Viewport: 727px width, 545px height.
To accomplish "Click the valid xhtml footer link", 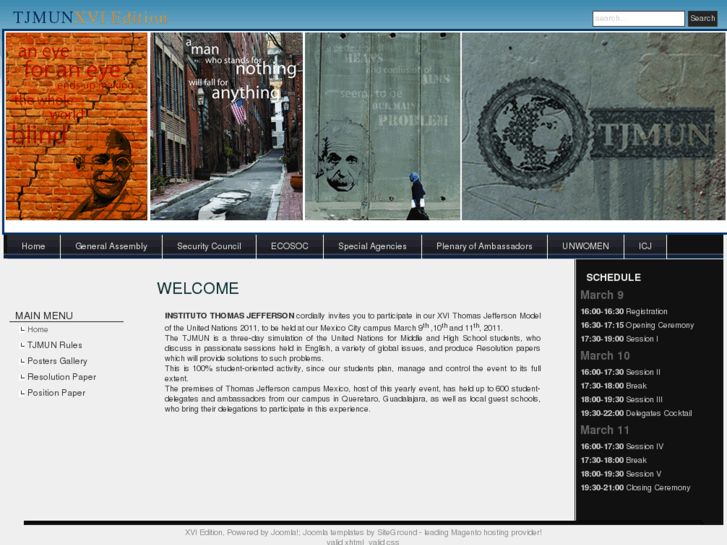I will click(x=345, y=542).
